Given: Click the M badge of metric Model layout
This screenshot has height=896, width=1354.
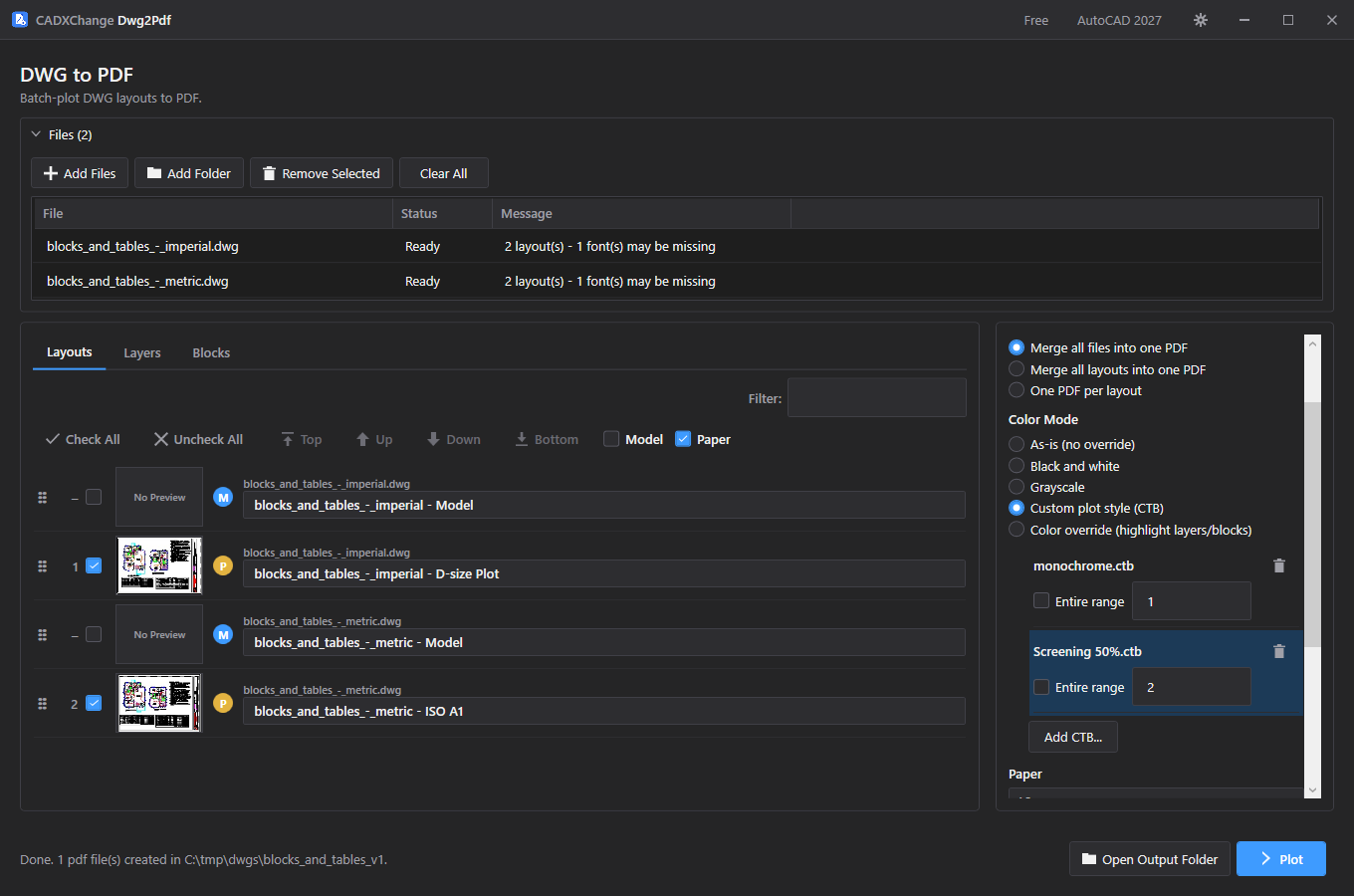Looking at the screenshot, I should (223, 634).
